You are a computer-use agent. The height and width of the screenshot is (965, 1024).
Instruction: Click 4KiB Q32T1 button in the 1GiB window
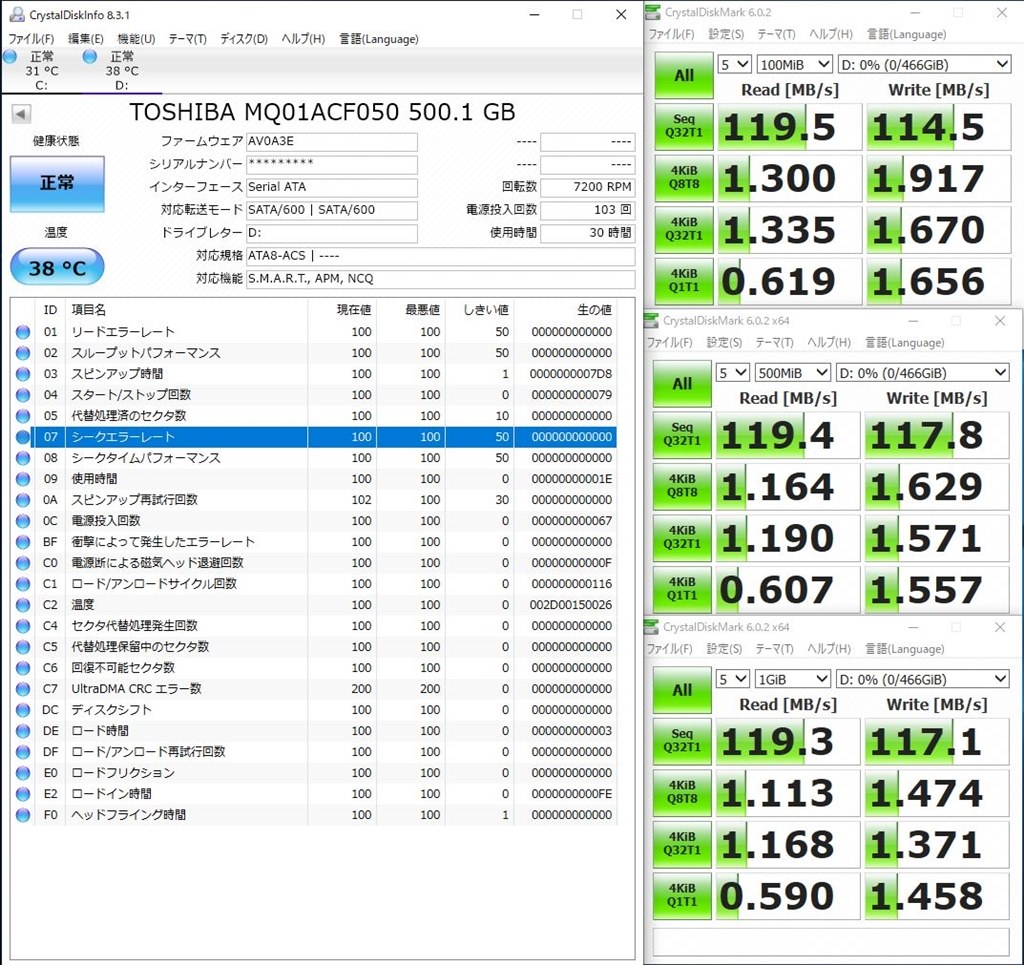tap(682, 844)
